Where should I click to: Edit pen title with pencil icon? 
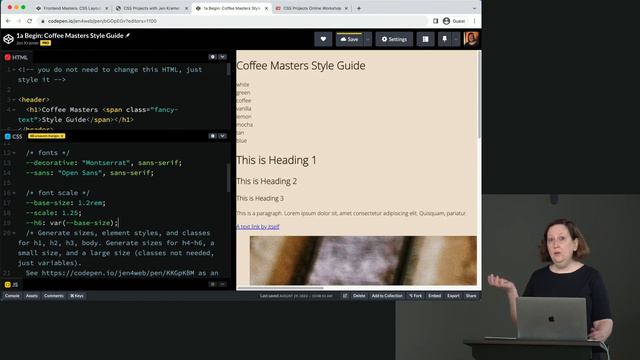[128, 36]
